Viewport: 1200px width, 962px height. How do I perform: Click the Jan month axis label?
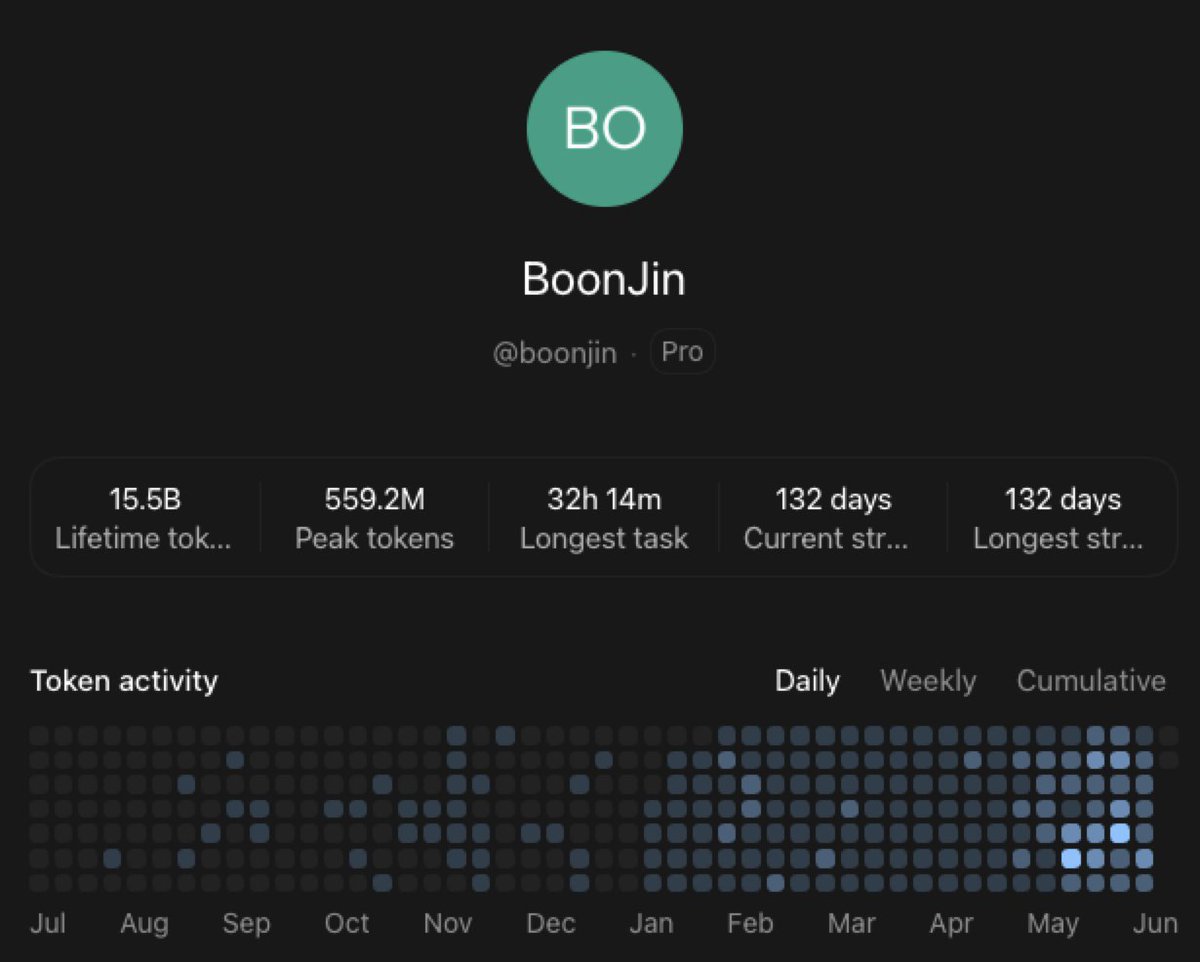click(x=651, y=923)
